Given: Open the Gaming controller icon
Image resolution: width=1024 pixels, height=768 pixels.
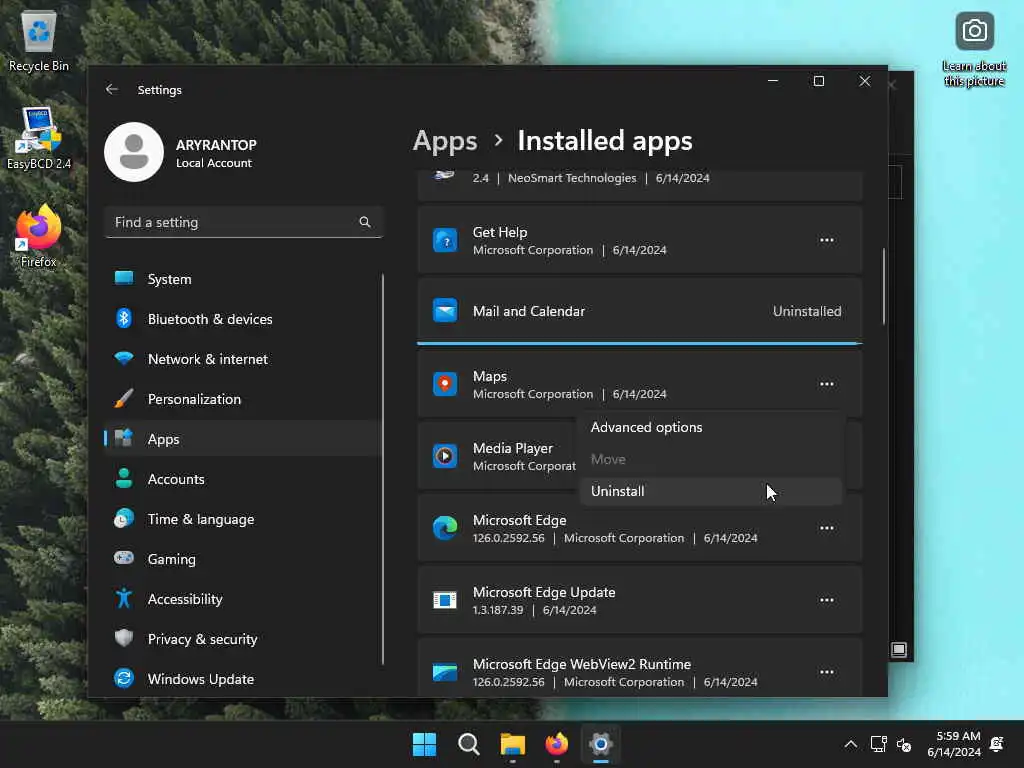Looking at the screenshot, I should click(x=123, y=558).
